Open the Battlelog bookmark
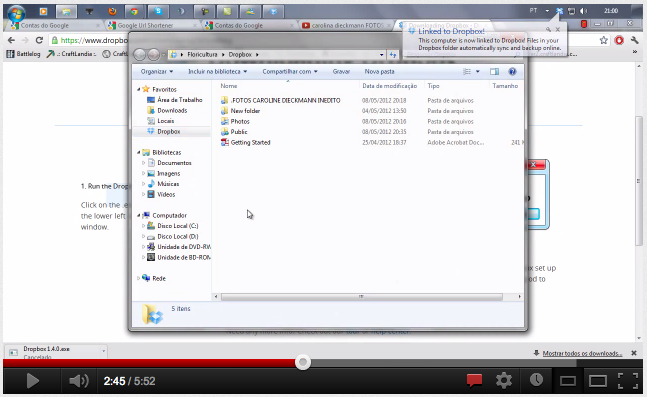 pyautogui.click(x=24, y=54)
